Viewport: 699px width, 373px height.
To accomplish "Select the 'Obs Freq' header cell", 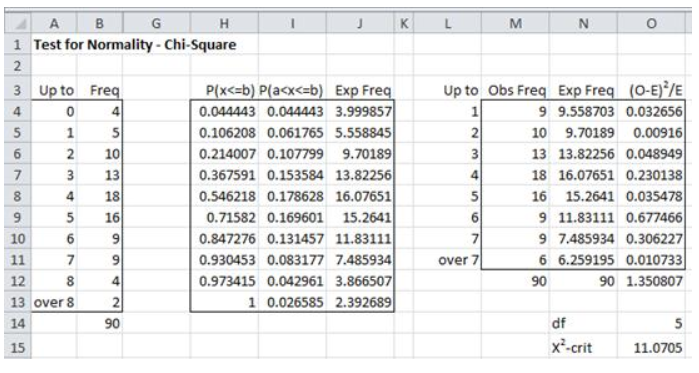I will [x=515, y=90].
